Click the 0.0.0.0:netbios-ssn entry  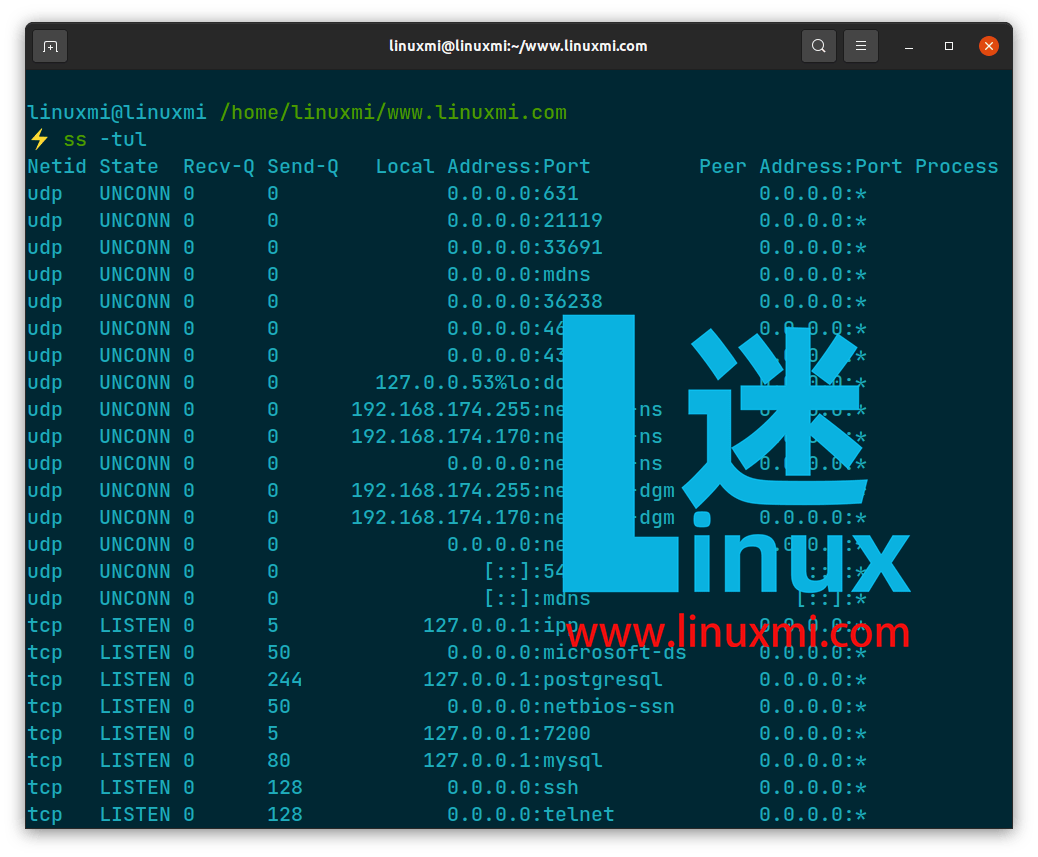pos(561,707)
